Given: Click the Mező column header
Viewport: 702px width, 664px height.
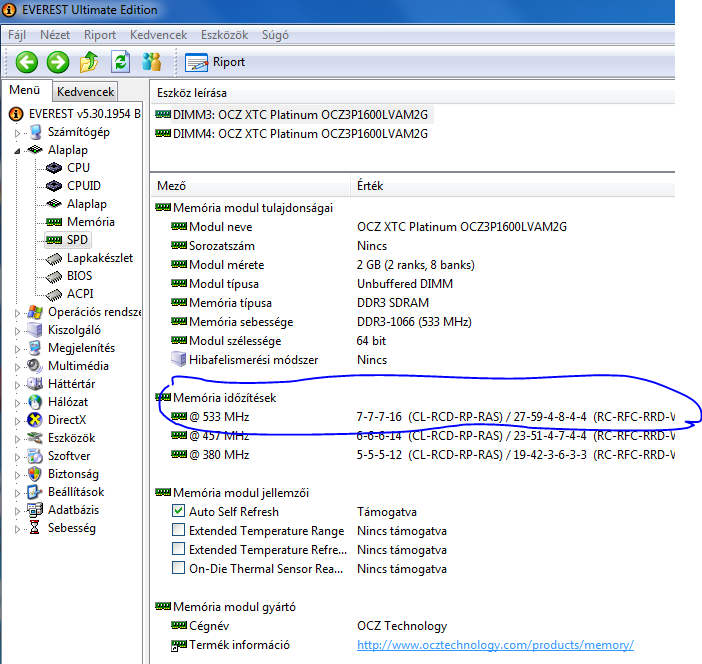Looking at the screenshot, I should [x=250, y=186].
